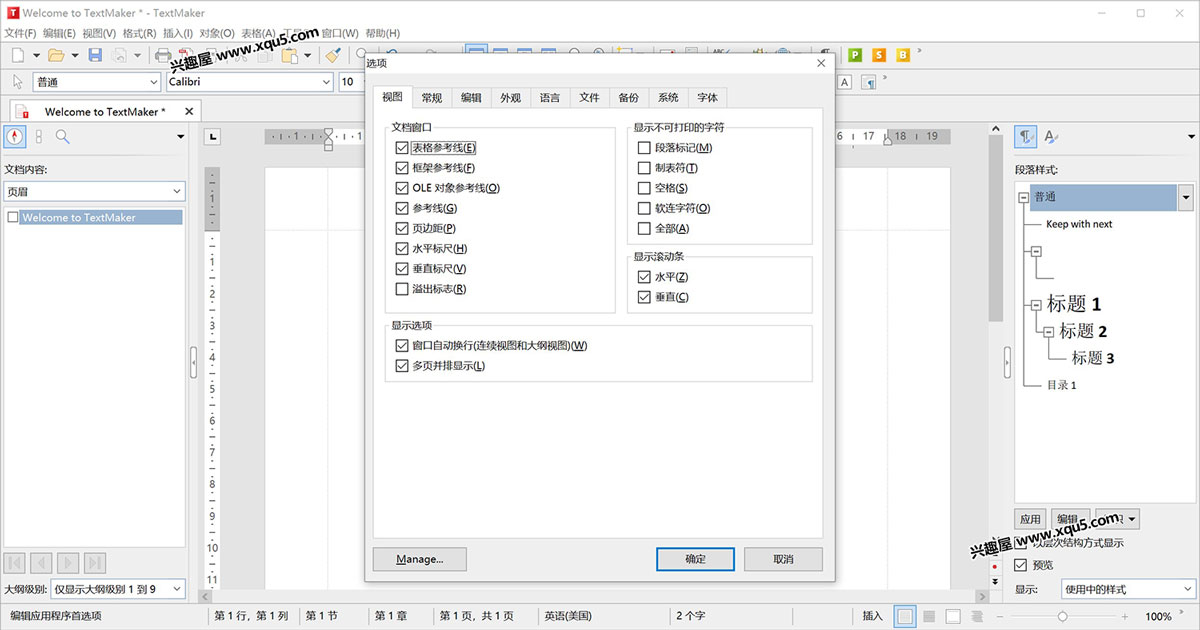Adjust the zoom slider handle
This screenshot has width=1200, height=630.
point(1062,617)
